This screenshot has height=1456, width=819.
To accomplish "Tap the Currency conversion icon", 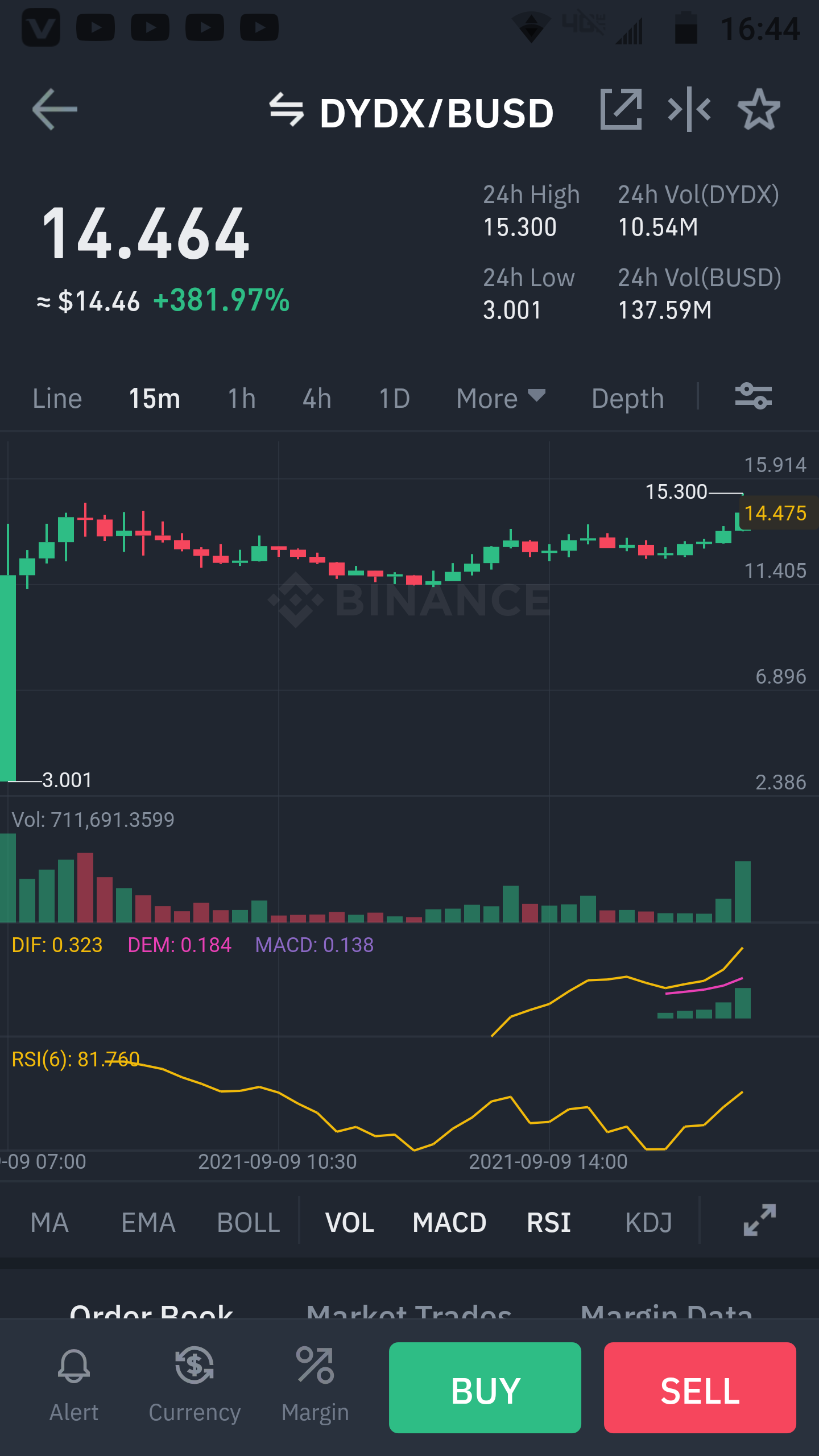I will pos(195,1365).
